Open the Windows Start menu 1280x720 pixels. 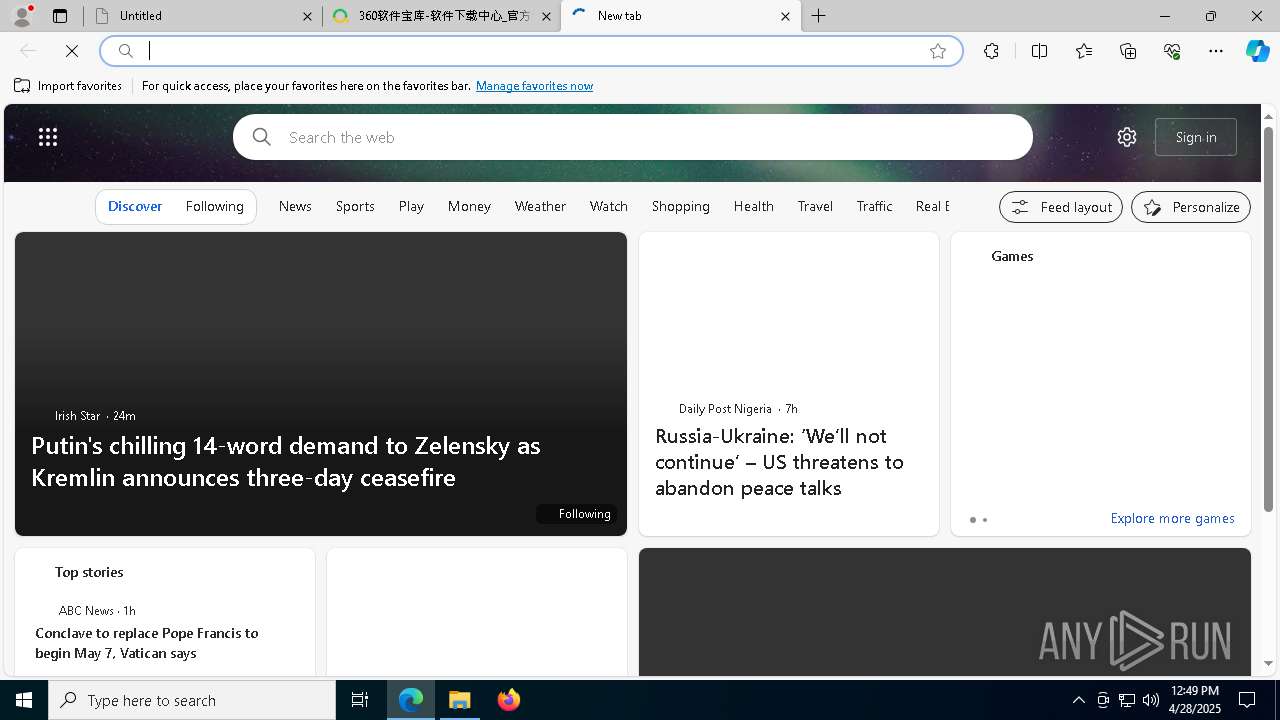point(24,700)
